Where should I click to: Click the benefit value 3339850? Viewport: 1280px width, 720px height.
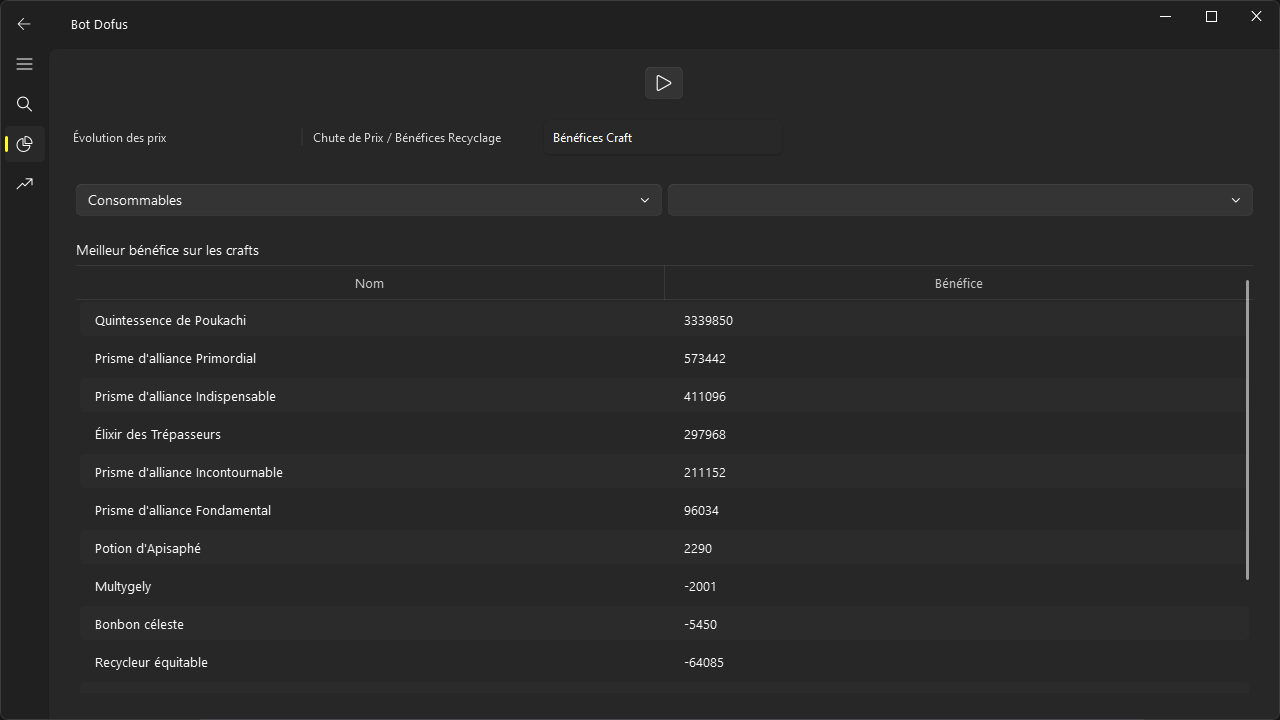pyautogui.click(x=708, y=320)
